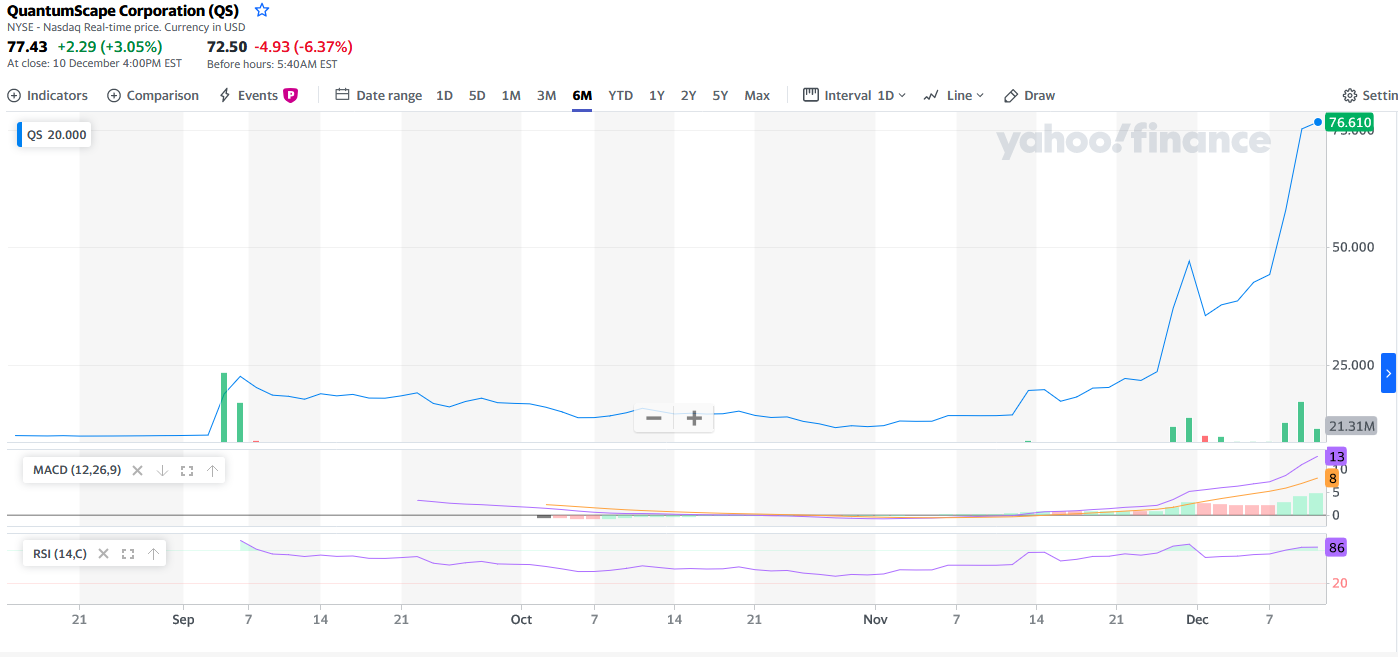Add QuantumScape to watchlist with star icon
Image resolution: width=1398 pixels, height=657 pixels.
click(x=262, y=10)
